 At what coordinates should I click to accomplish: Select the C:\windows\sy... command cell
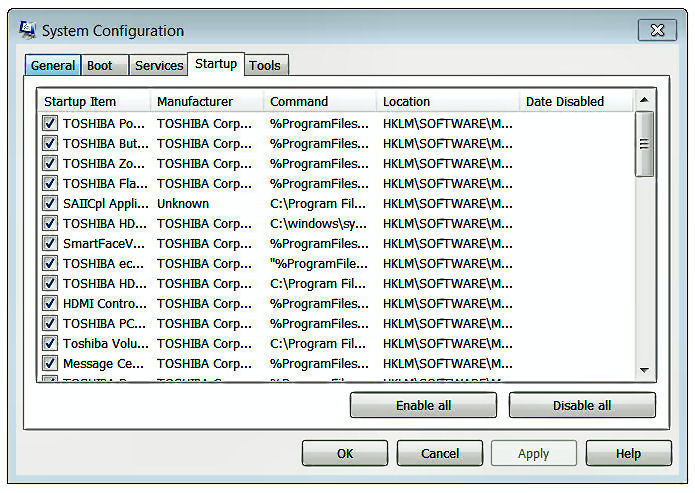(x=318, y=224)
